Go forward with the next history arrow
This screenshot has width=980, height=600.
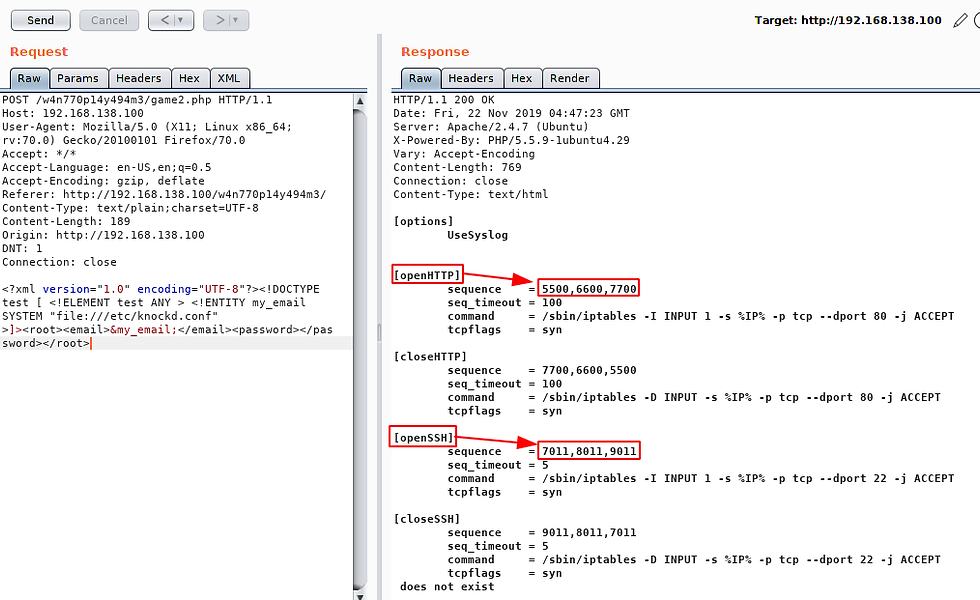pyautogui.click(x=219, y=20)
